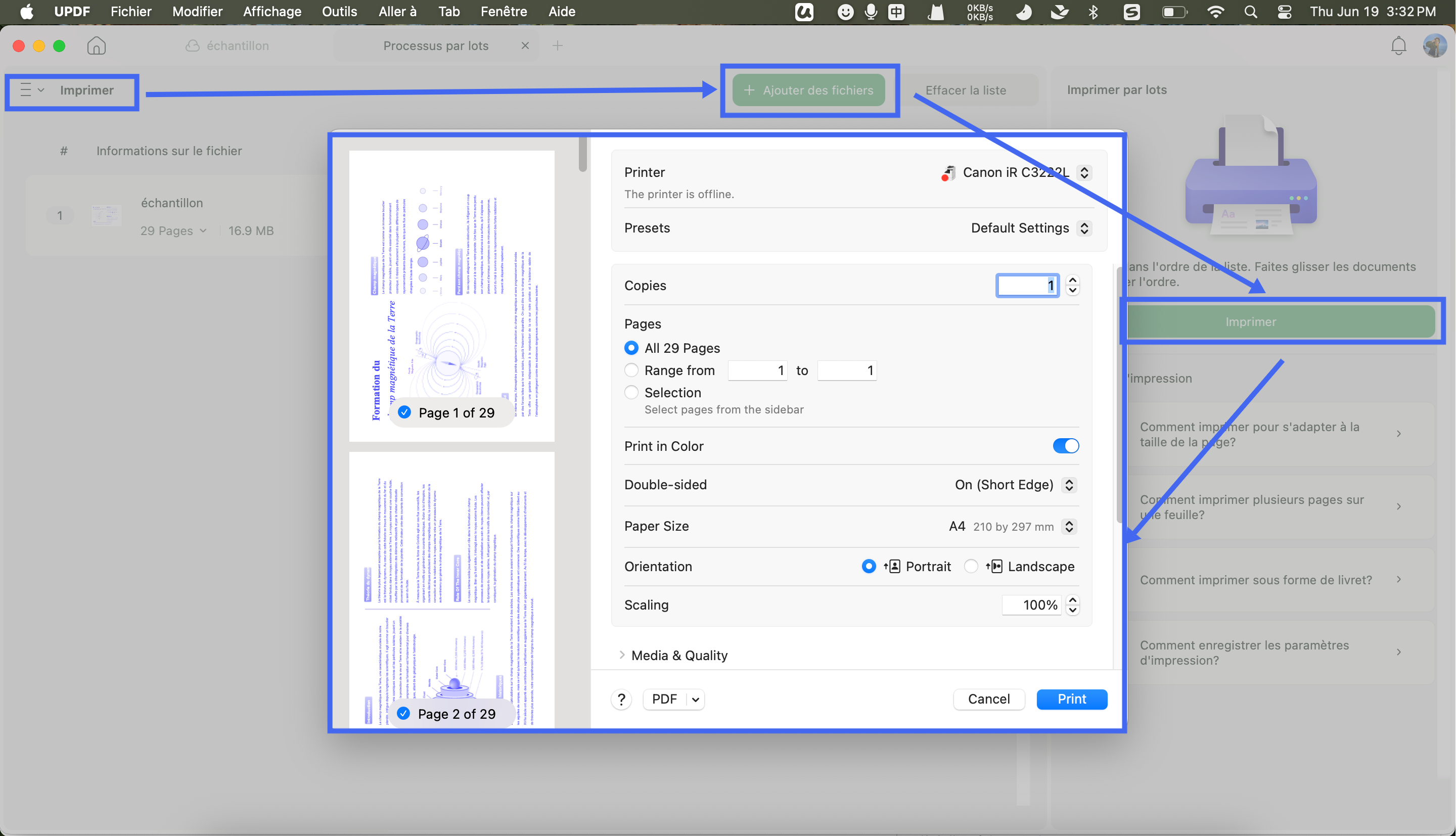Click Cancel in print dialog
The width and height of the screenshot is (1456, 836).
coord(989,700)
